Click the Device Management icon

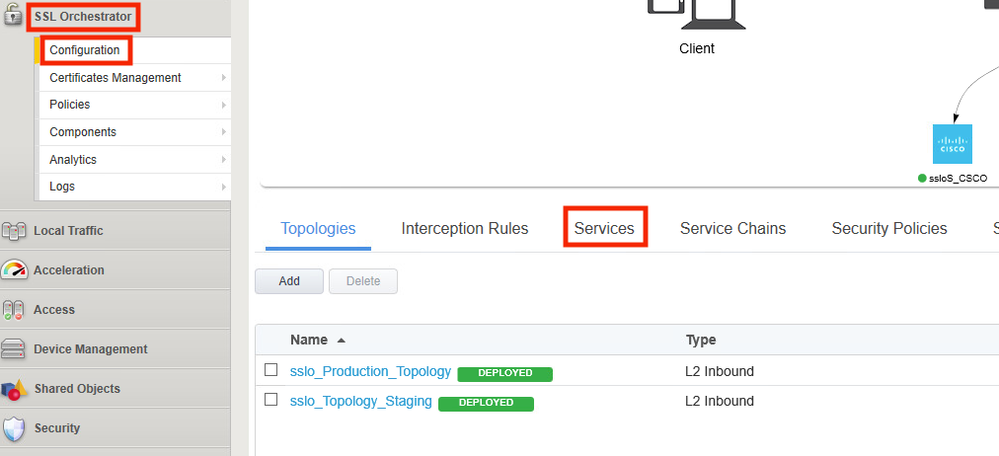tap(14, 349)
